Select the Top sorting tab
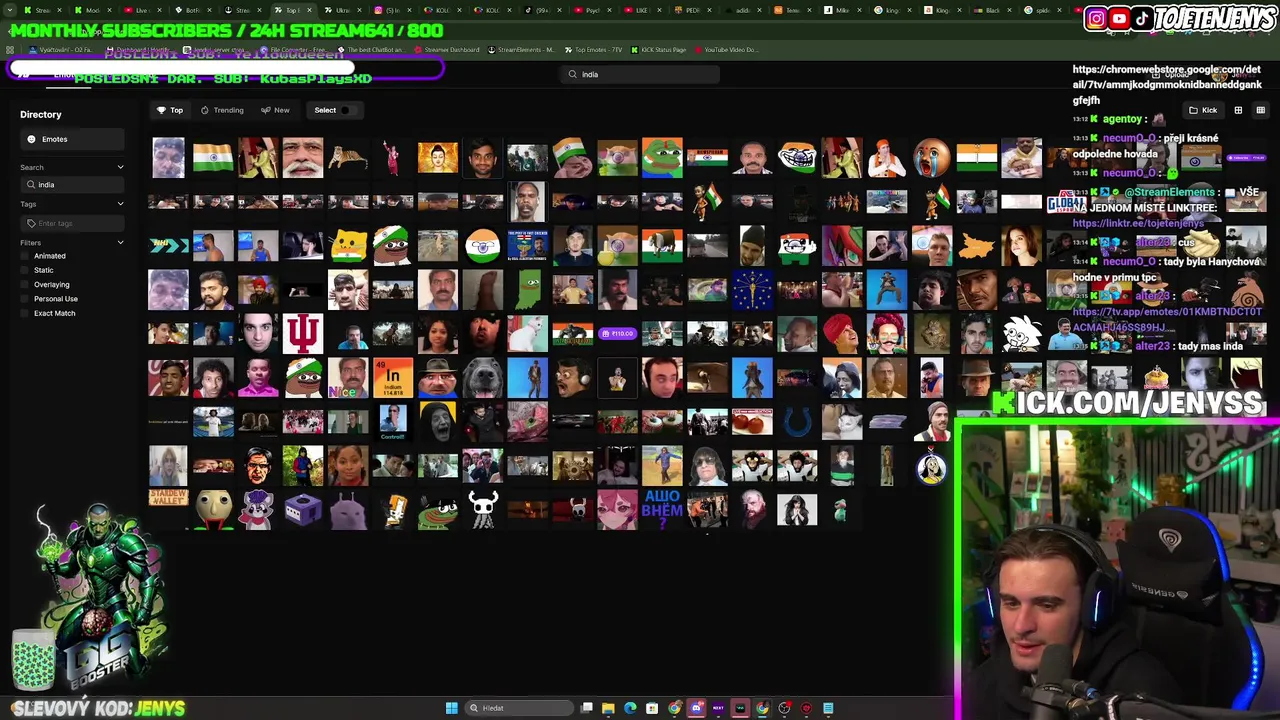The image size is (1280, 720). [x=170, y=110]
